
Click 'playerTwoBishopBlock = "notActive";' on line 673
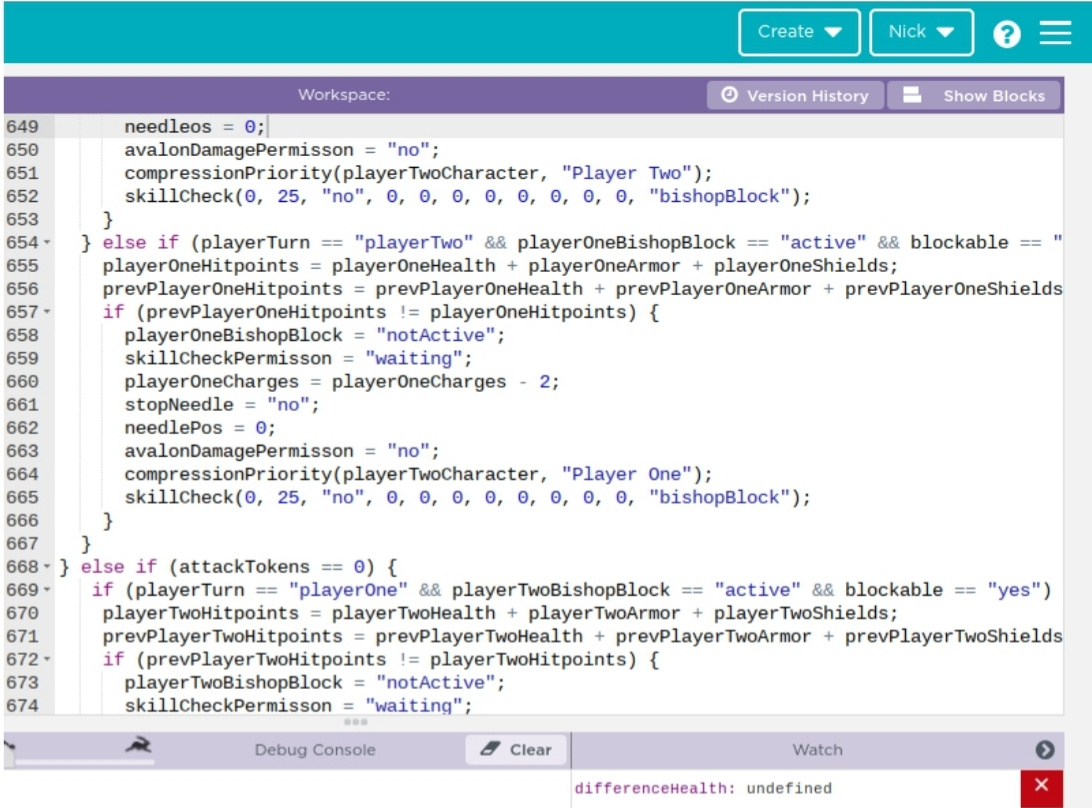coord(315,683)
